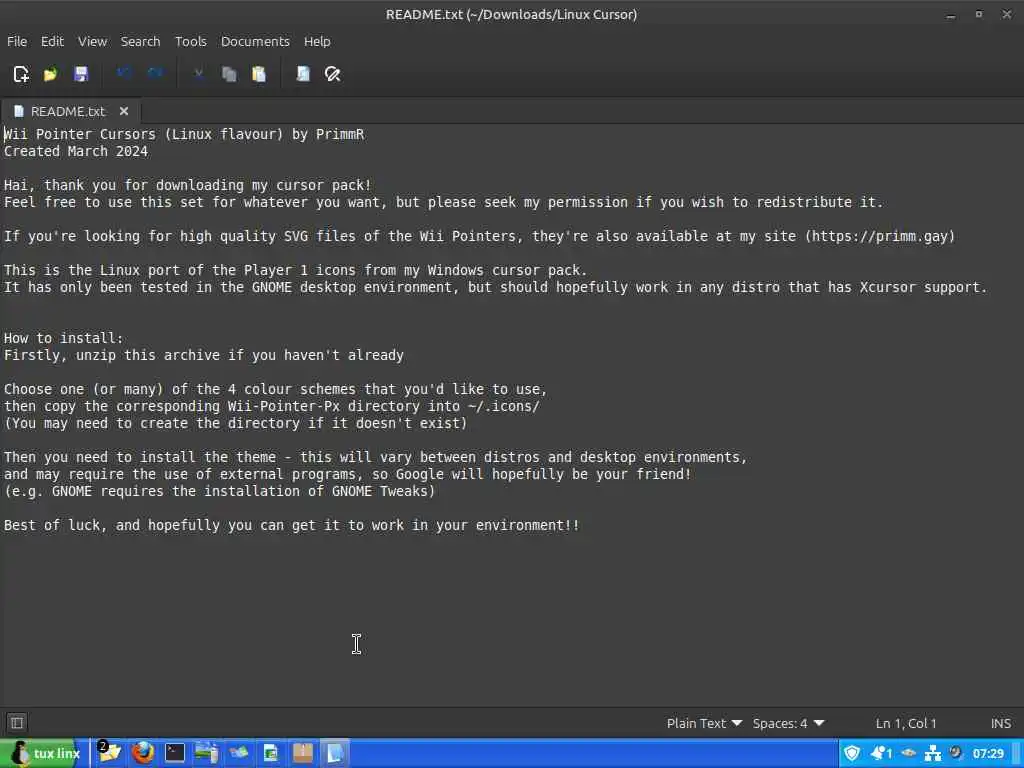Open Find and Replace toolbar icon
1024x768 pixels.
point(332,74)
